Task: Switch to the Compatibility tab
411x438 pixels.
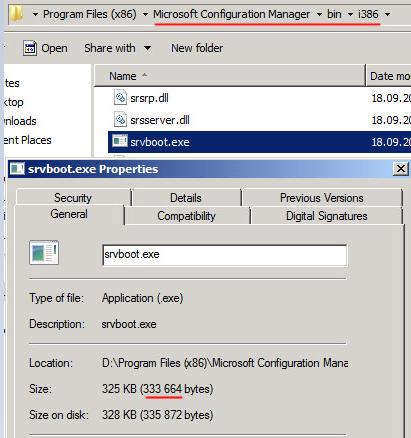Action: 186,216
